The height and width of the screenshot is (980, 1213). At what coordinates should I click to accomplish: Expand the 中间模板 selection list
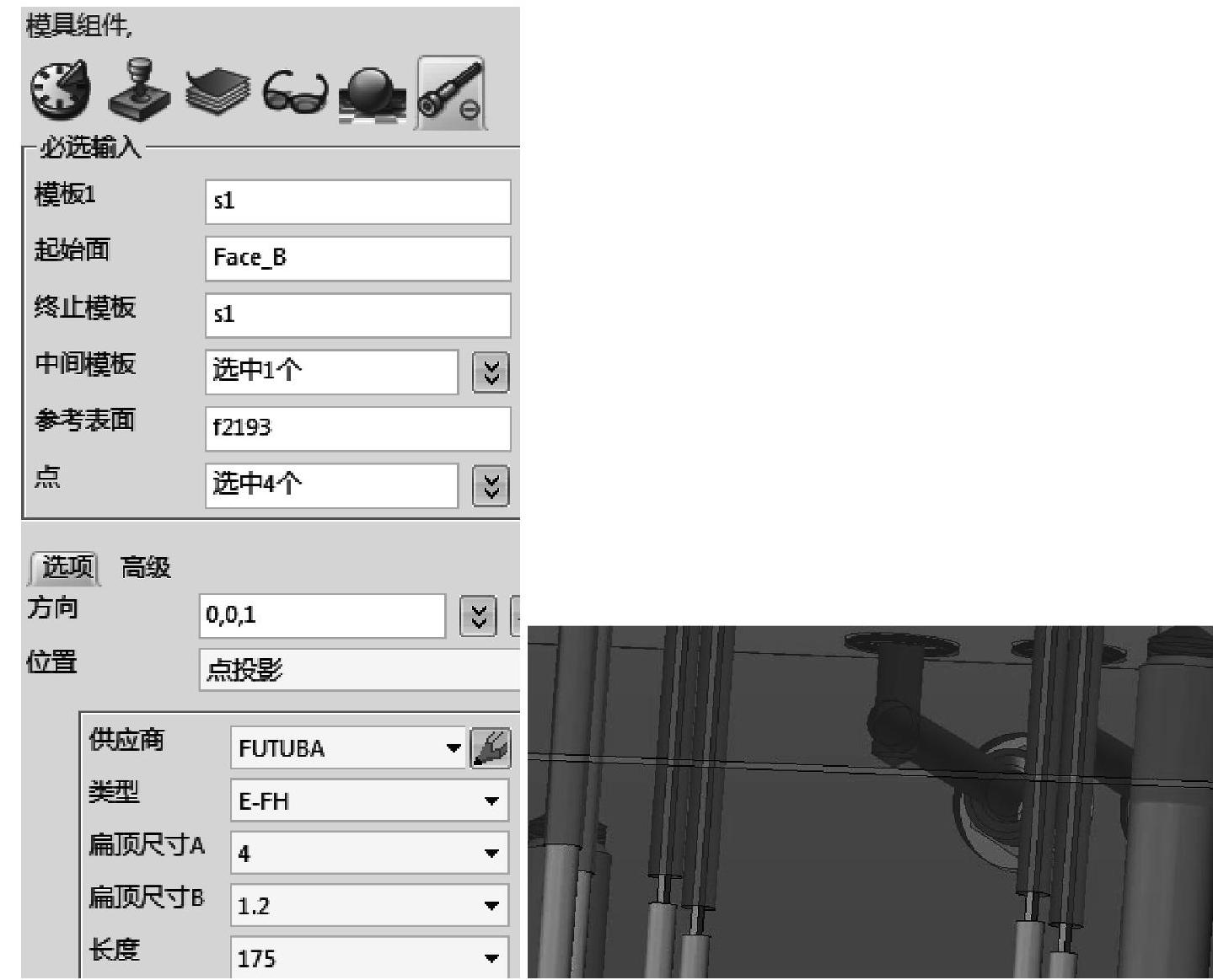[491, 372]
